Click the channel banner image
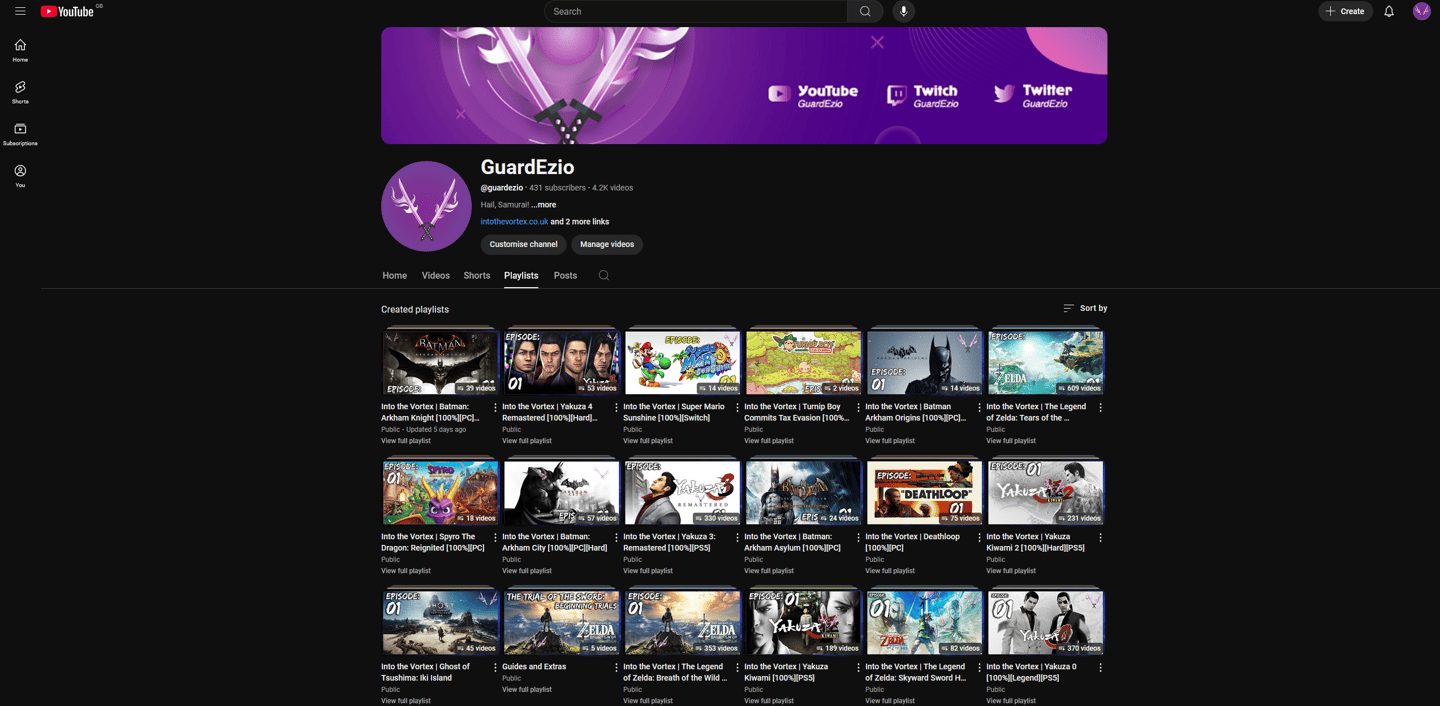Screen dimensions: 1440x706 (744, 85)
